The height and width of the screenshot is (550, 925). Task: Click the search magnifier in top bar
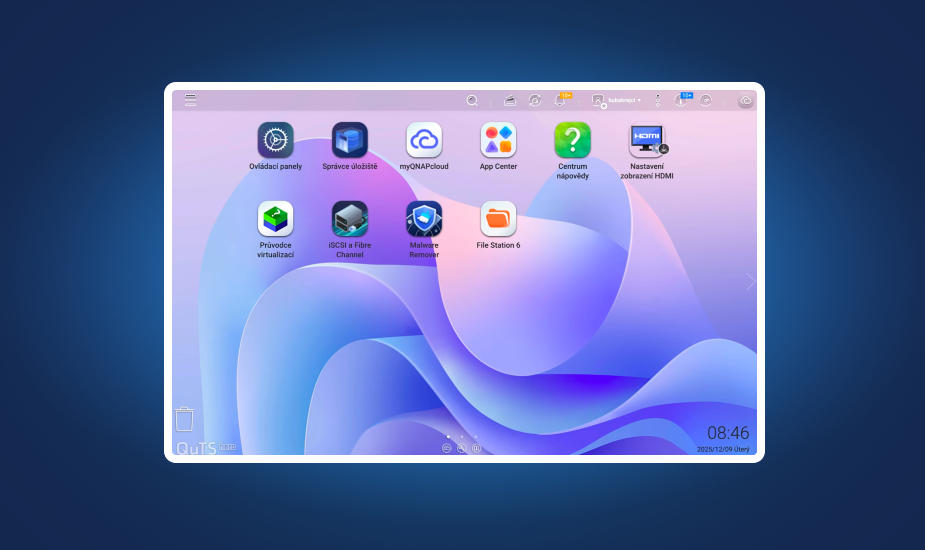tap(472, 100)
